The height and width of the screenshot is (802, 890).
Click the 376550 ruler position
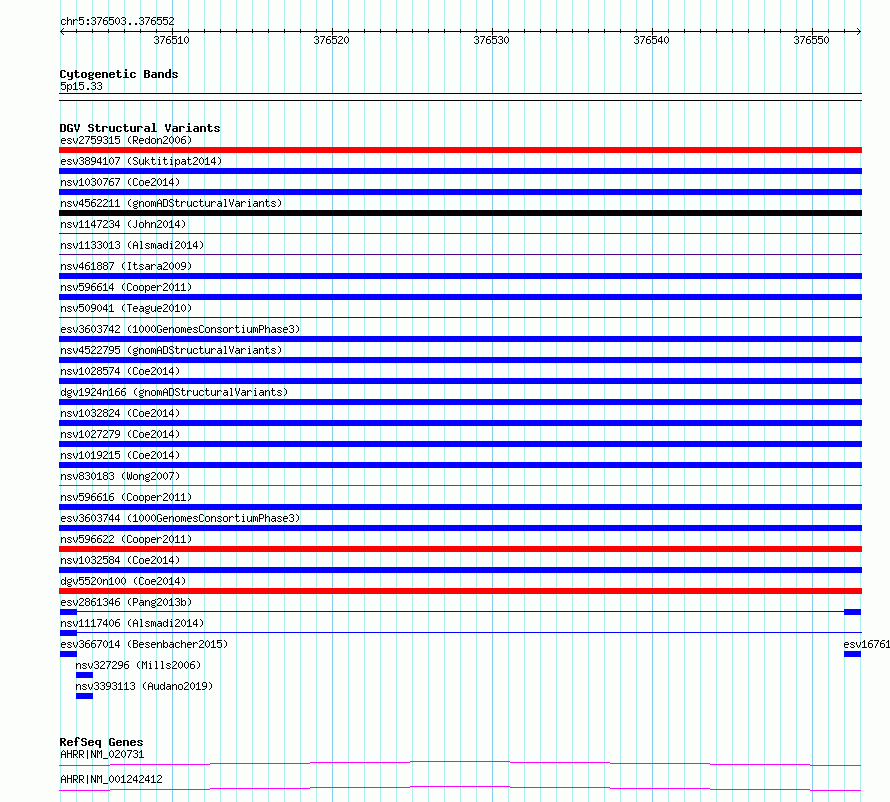tap(812, 40)
